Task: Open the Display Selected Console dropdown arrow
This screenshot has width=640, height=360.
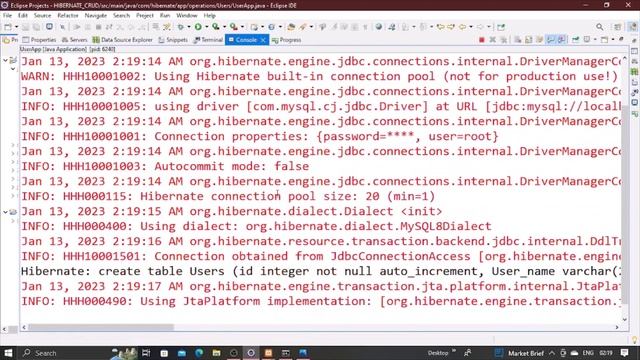Action: pyautogui.click(x=595, y=40)
